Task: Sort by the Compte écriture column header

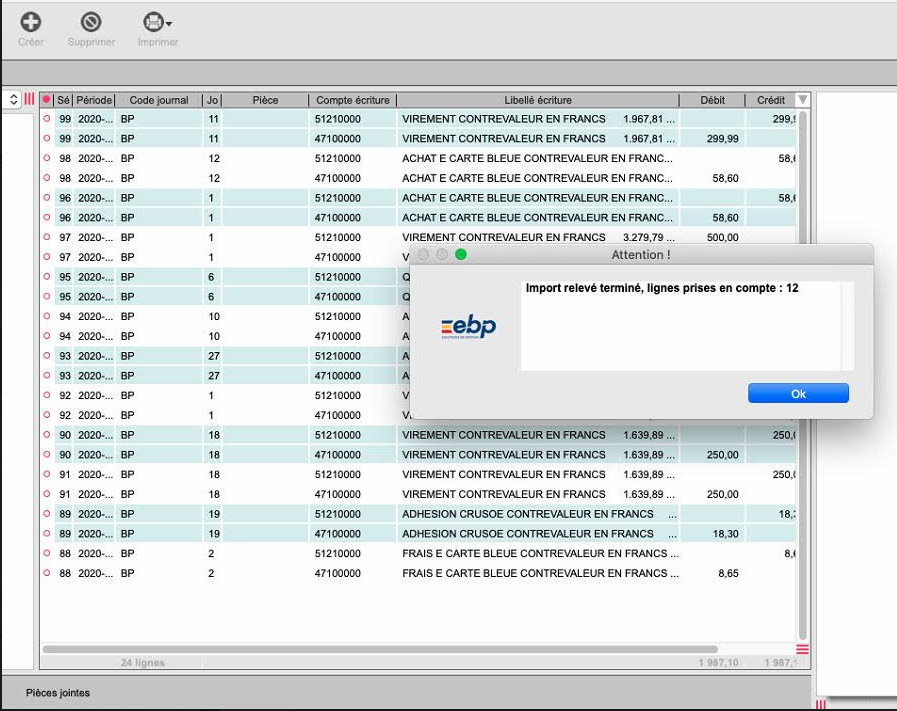Action: click(352, 100)
